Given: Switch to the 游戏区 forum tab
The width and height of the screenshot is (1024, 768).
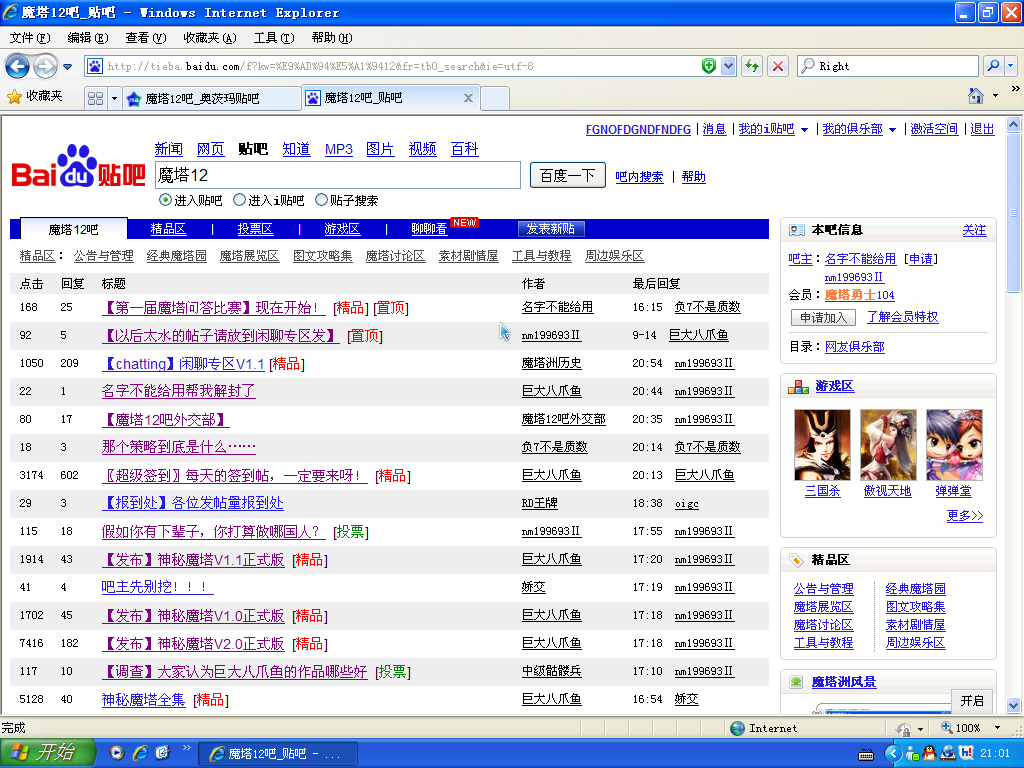Looking at the screenshot, I should pos(342,229).
